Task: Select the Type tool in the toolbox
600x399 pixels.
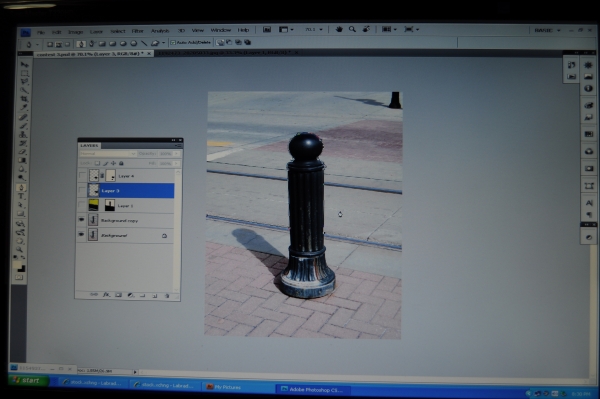Action: click(x=22, y=196)
